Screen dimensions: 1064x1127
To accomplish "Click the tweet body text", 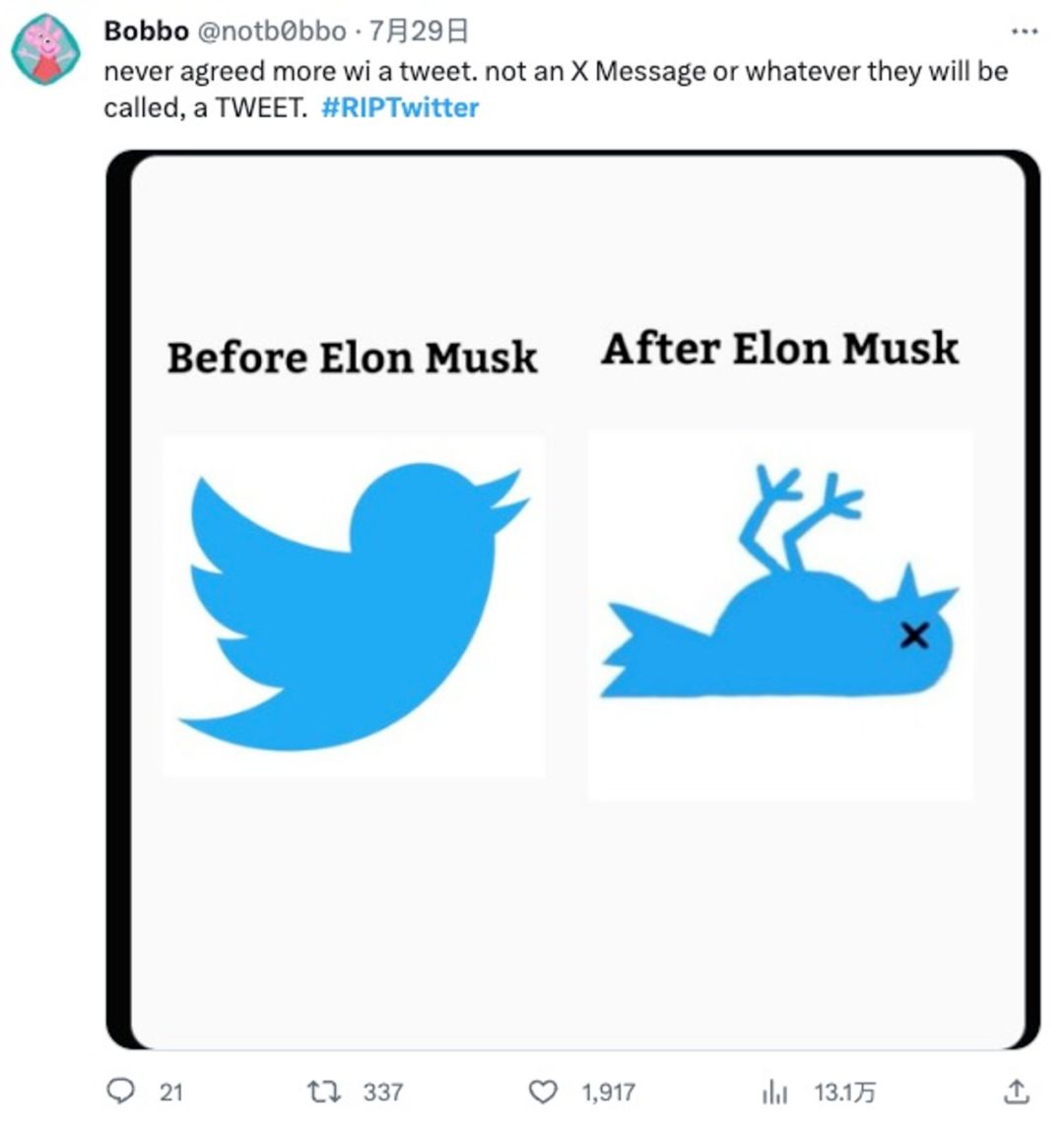I will click(x=556, y=73).
